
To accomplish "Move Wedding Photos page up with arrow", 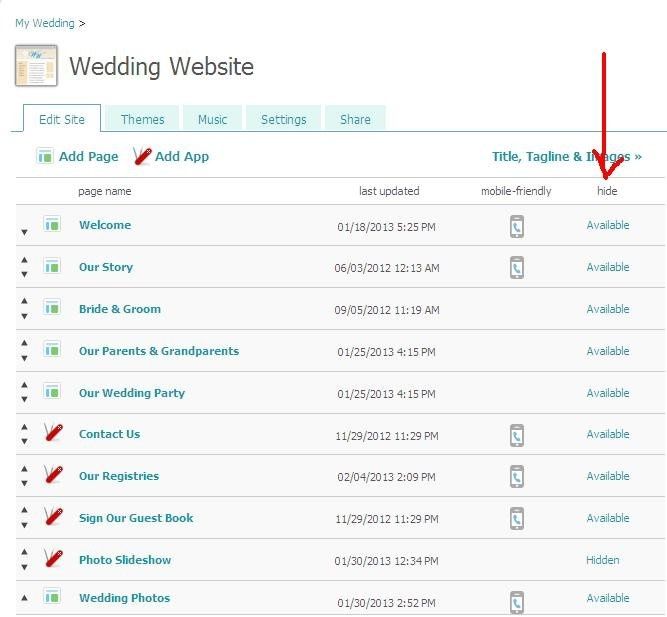I will coord(25,598).
